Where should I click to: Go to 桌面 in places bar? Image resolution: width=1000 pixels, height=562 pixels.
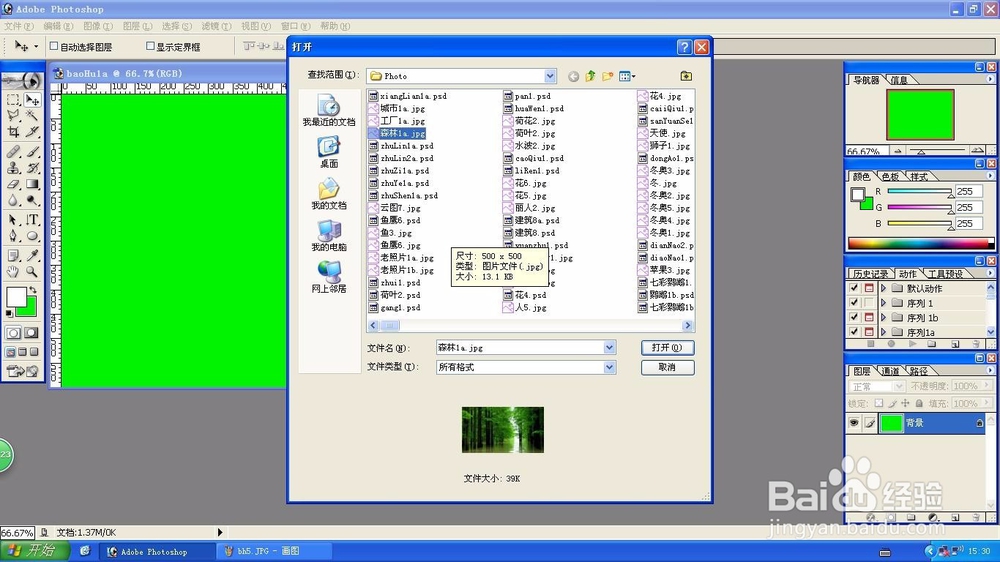click(329, 152)
